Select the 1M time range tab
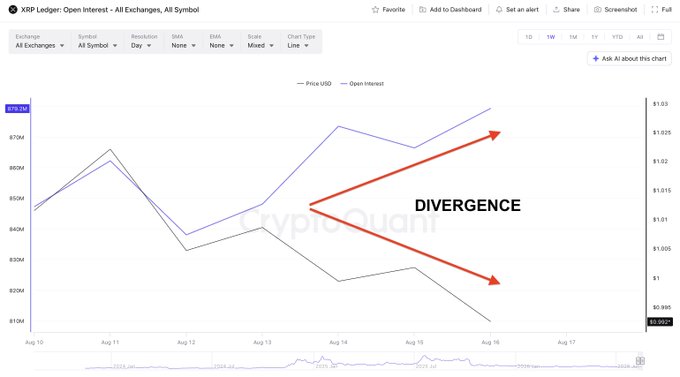The image size is (680, 377). pyautogui.click(x=573, y=37)
